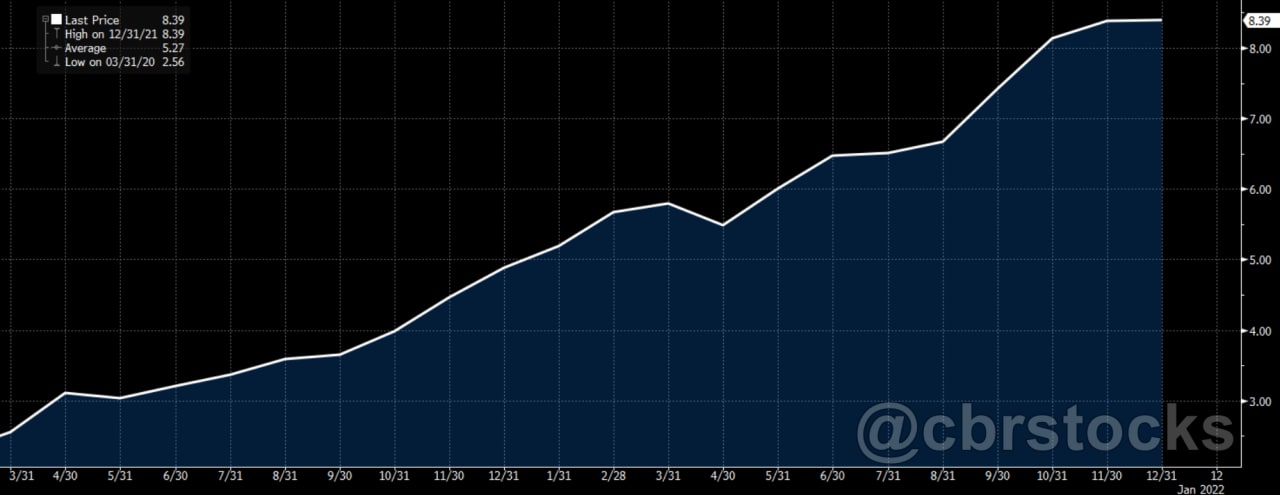Click the Low value 2.56 in legend
Image resolution: width=1280 pixels, height=495 pixels.
click(173, 62)
